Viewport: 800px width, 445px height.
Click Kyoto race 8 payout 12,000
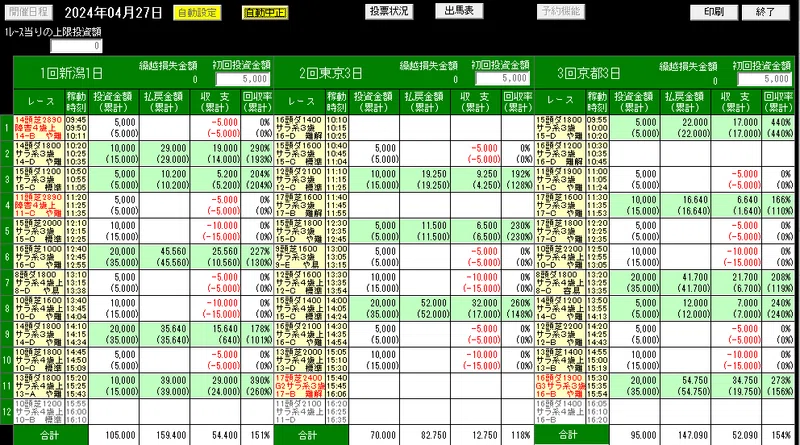click(x=685, y=308)
